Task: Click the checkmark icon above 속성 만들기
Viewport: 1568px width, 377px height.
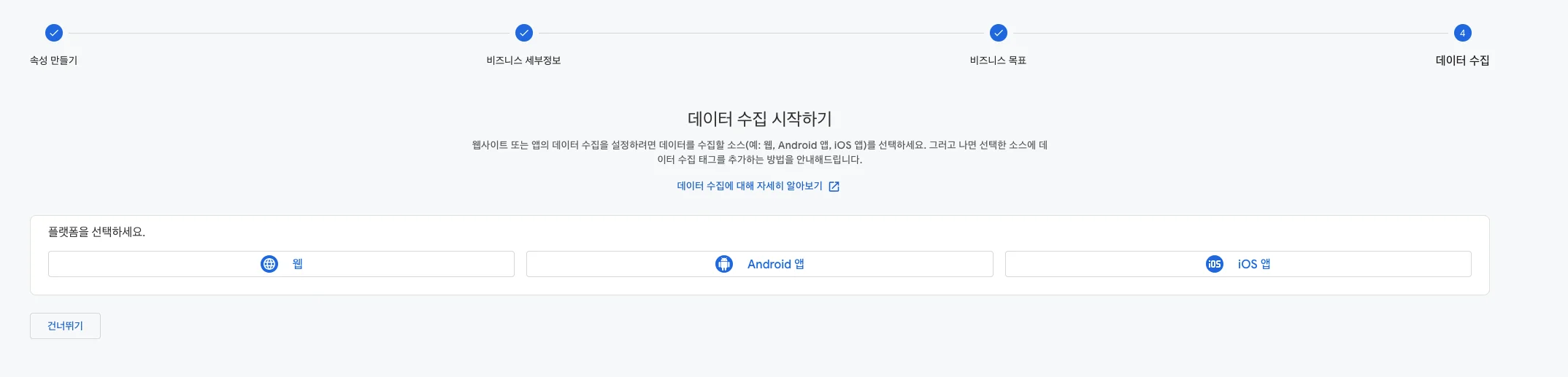Action: [x=54, y=33]
